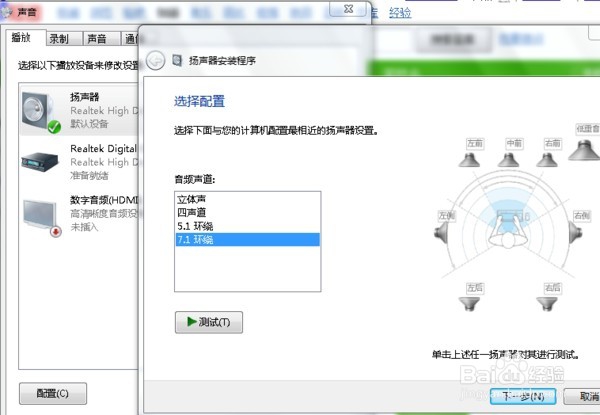Click the 配置(C) button in the Sound window
600x415 pixels.
pyautogui.click(x=53, y=393)
